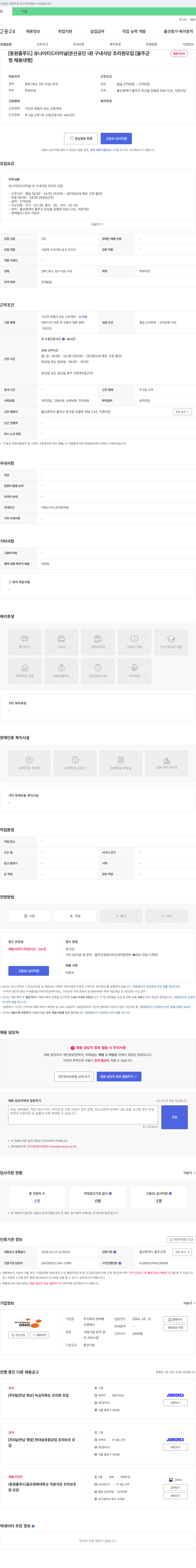Viewport: 196px width, 1568px height.
Task: Open company 홈페이지 button
Action: (x=175, y=1320)
